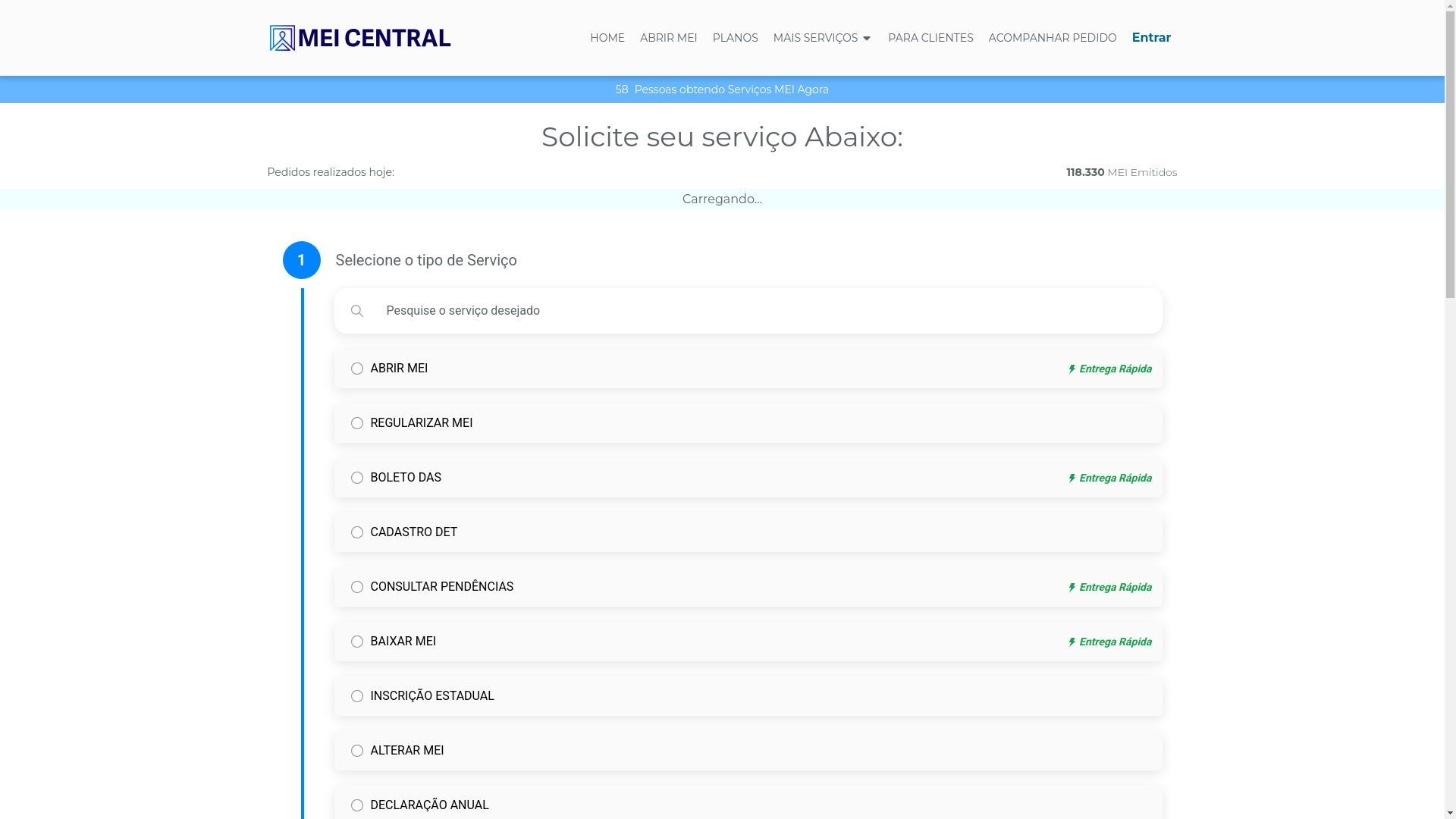Click the '118.330 MEI Emitidos' counter text
1456x819 pixels.
tap(1122, 172)
